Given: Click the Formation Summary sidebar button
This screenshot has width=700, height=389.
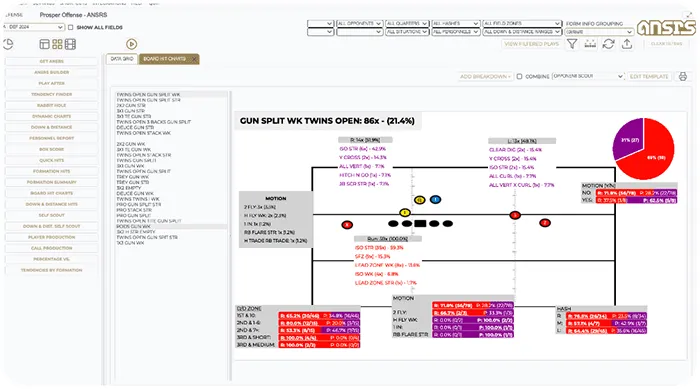Looking at the screenshot, I should (51, 182).
